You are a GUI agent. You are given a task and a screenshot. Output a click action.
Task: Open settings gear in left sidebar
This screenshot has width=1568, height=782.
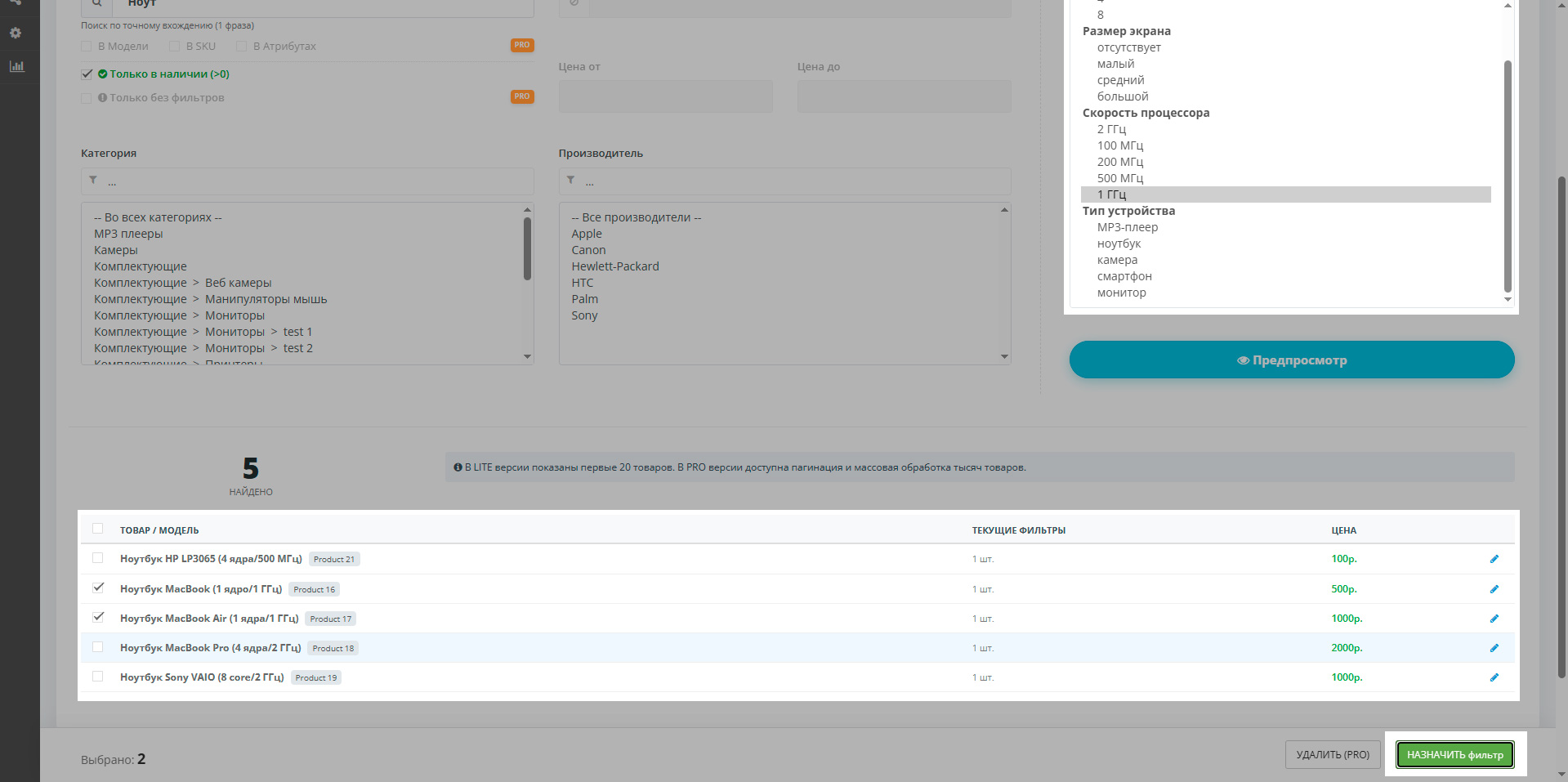pyautogui.click(x=16, y=33)
